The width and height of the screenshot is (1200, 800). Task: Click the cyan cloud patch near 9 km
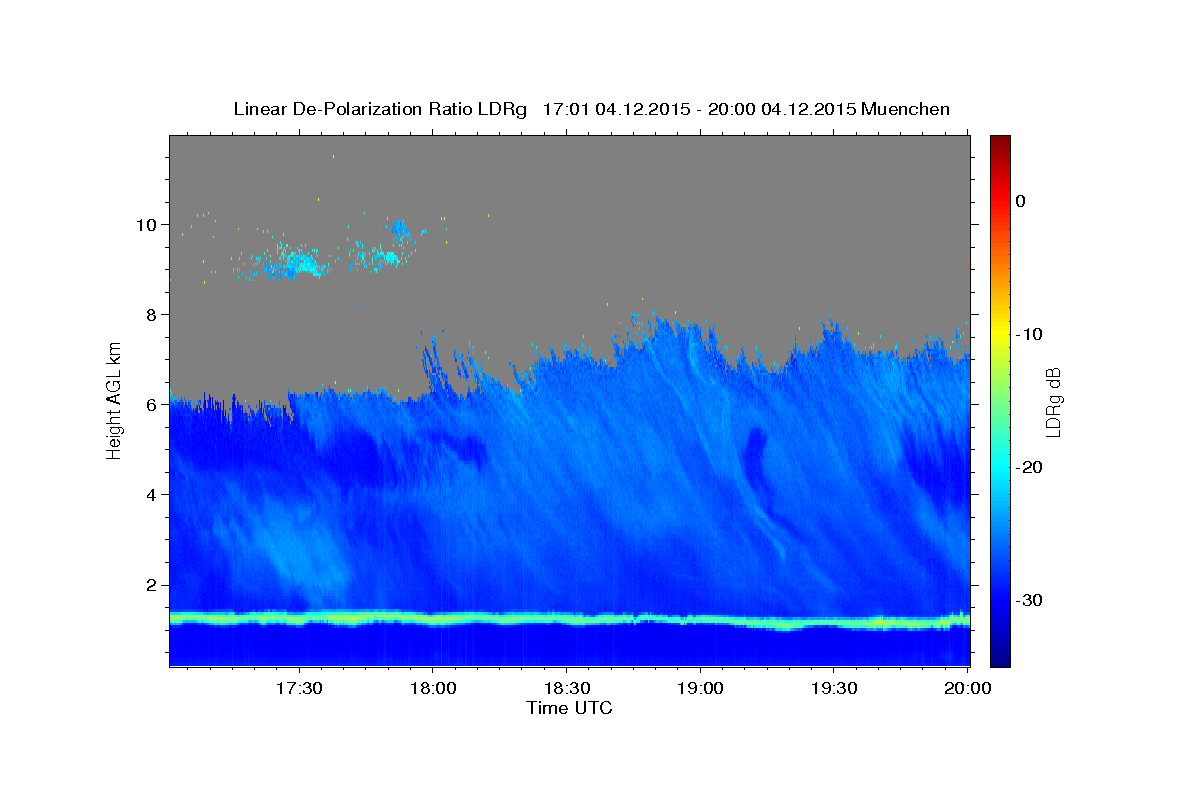pos(300,264)
